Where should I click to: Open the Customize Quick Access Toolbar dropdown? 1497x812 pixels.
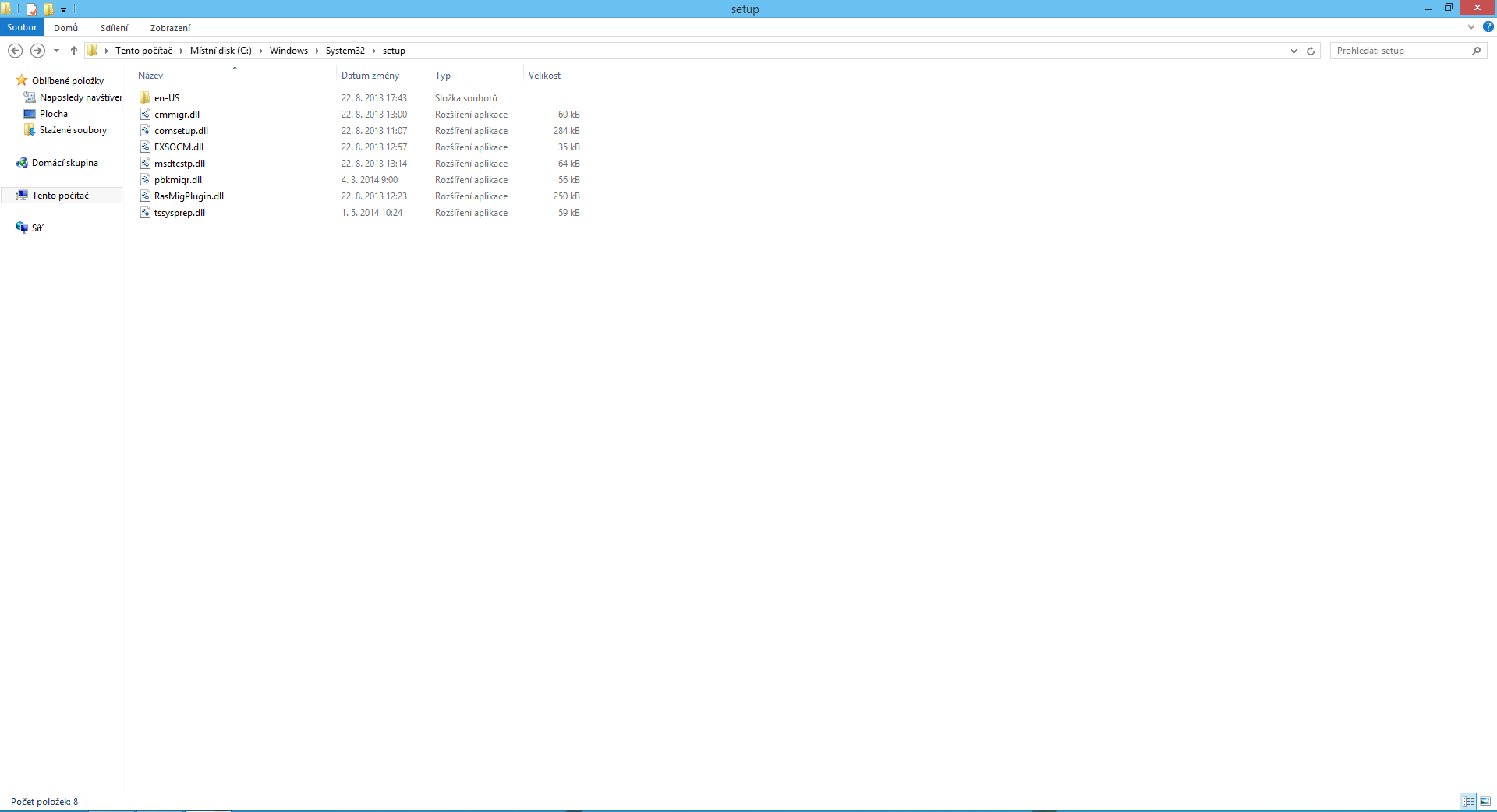pyautogui.click(x=64, y=9)
